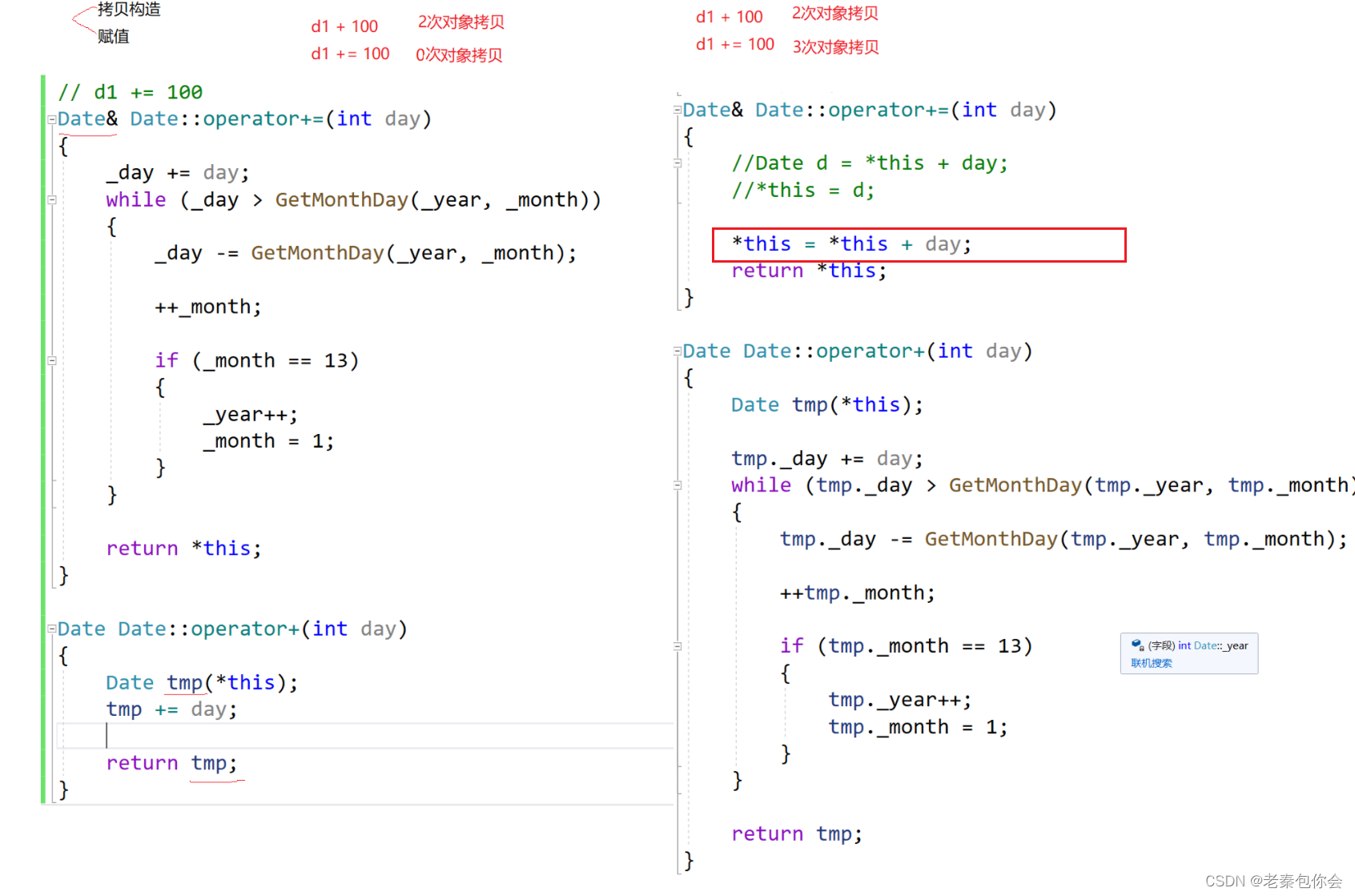Collapse left while (_day > GetMonthDay) block
This screenshot has width=1355, height=896.
click(x=52, y=200)
